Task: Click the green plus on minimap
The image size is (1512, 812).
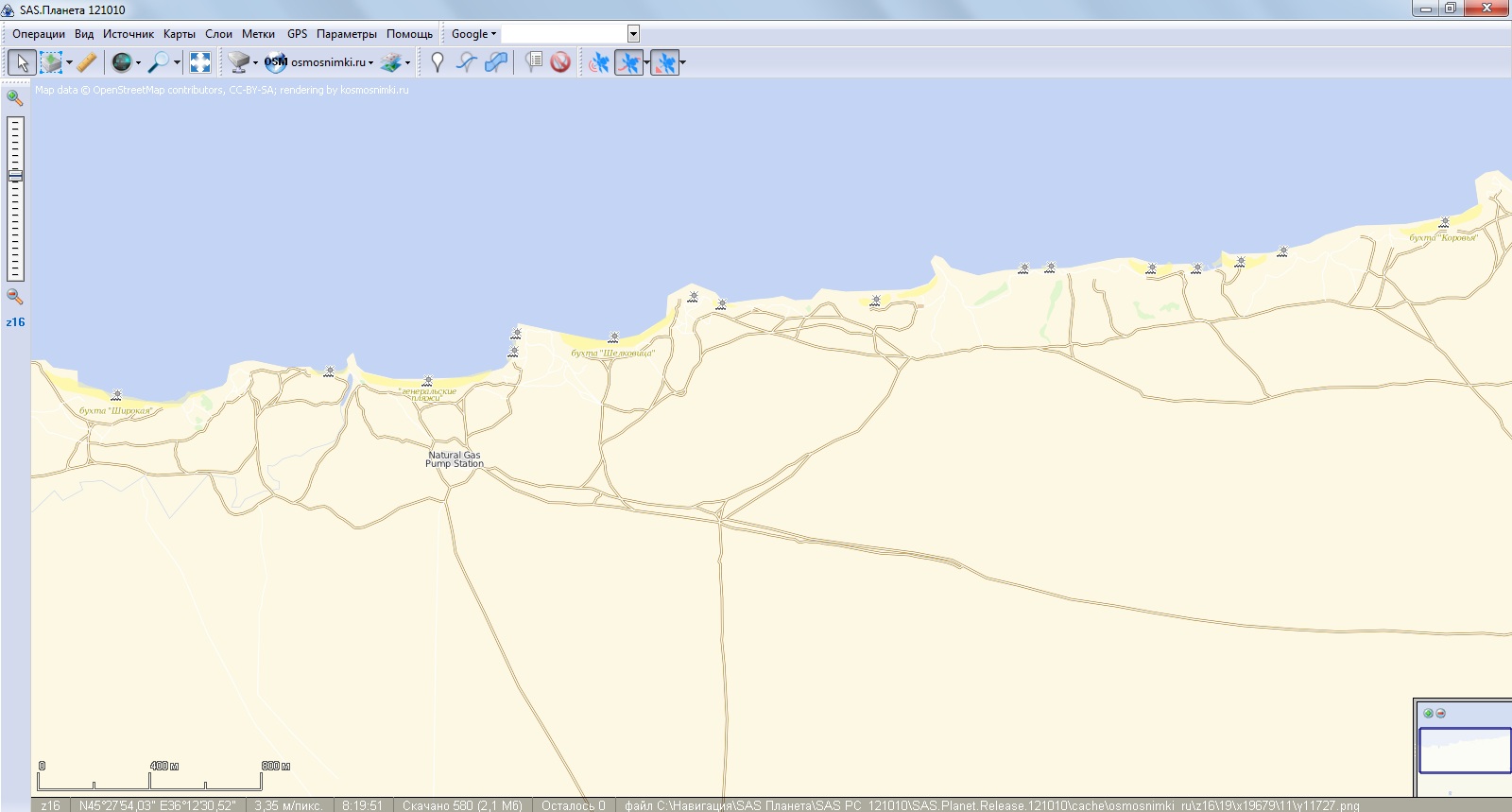Action: (1428, 713)
